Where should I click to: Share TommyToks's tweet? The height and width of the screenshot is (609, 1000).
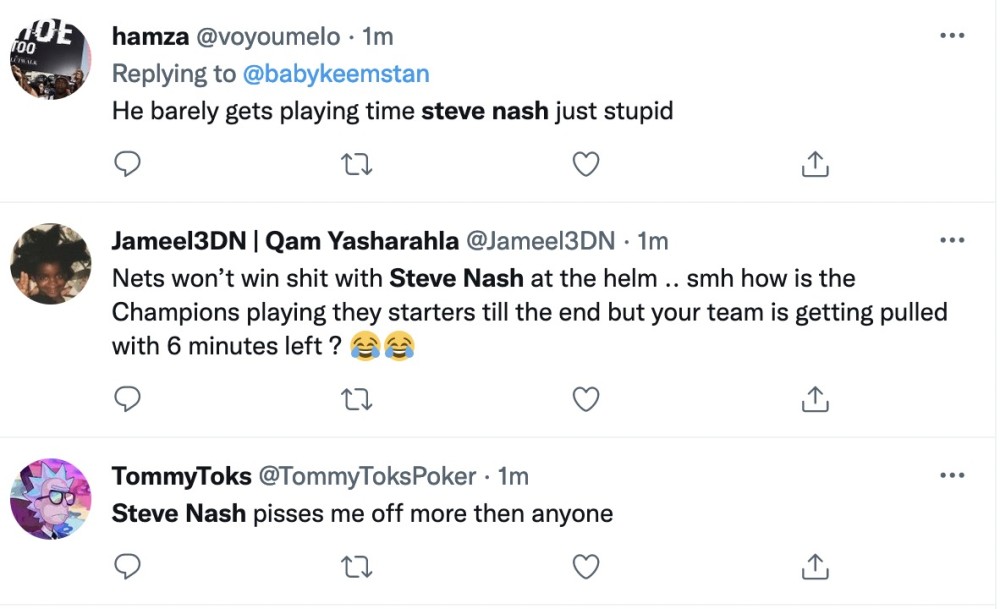click(x=815, y=567)
